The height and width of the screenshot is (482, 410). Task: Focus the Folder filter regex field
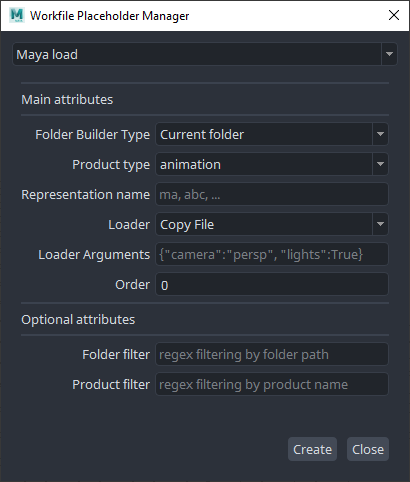click(x=272, y=354)
